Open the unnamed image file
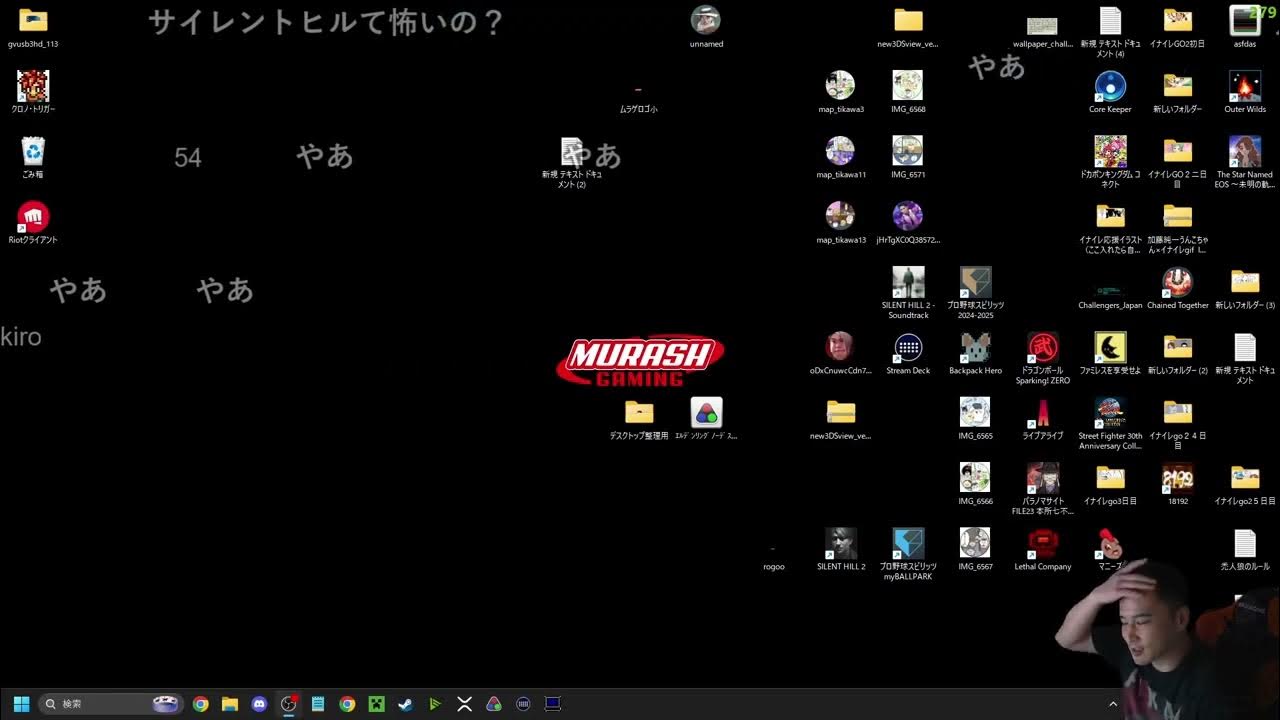 pyautogui.click(x=706, y=21)
